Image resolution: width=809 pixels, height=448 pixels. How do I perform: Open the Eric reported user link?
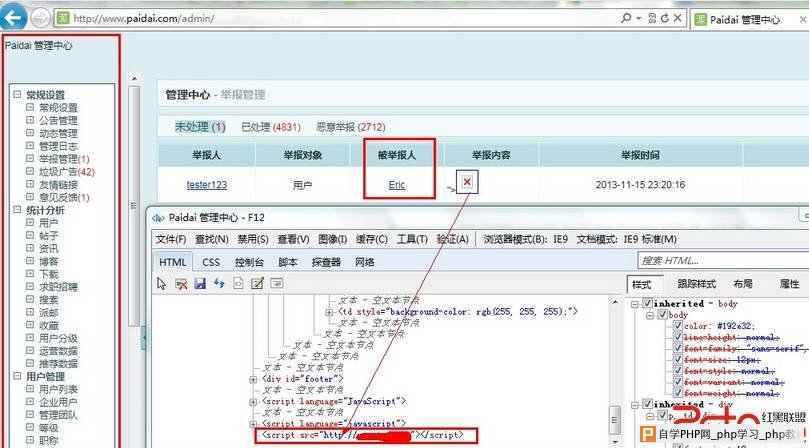point(397,185)
